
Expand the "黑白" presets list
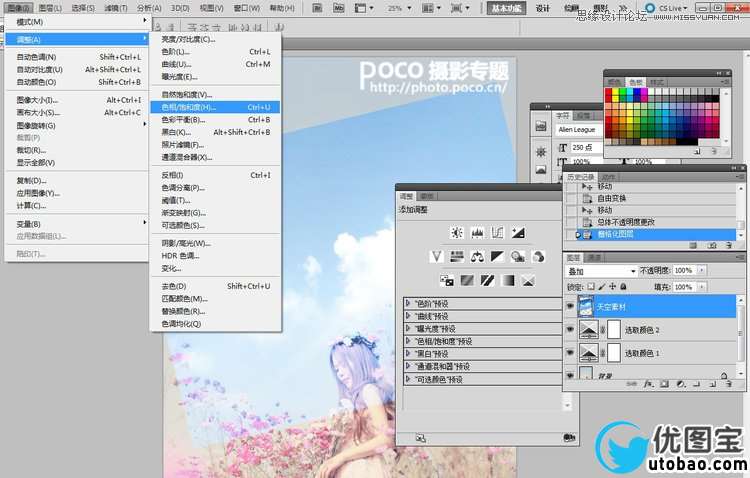click(x=408, y=354)
